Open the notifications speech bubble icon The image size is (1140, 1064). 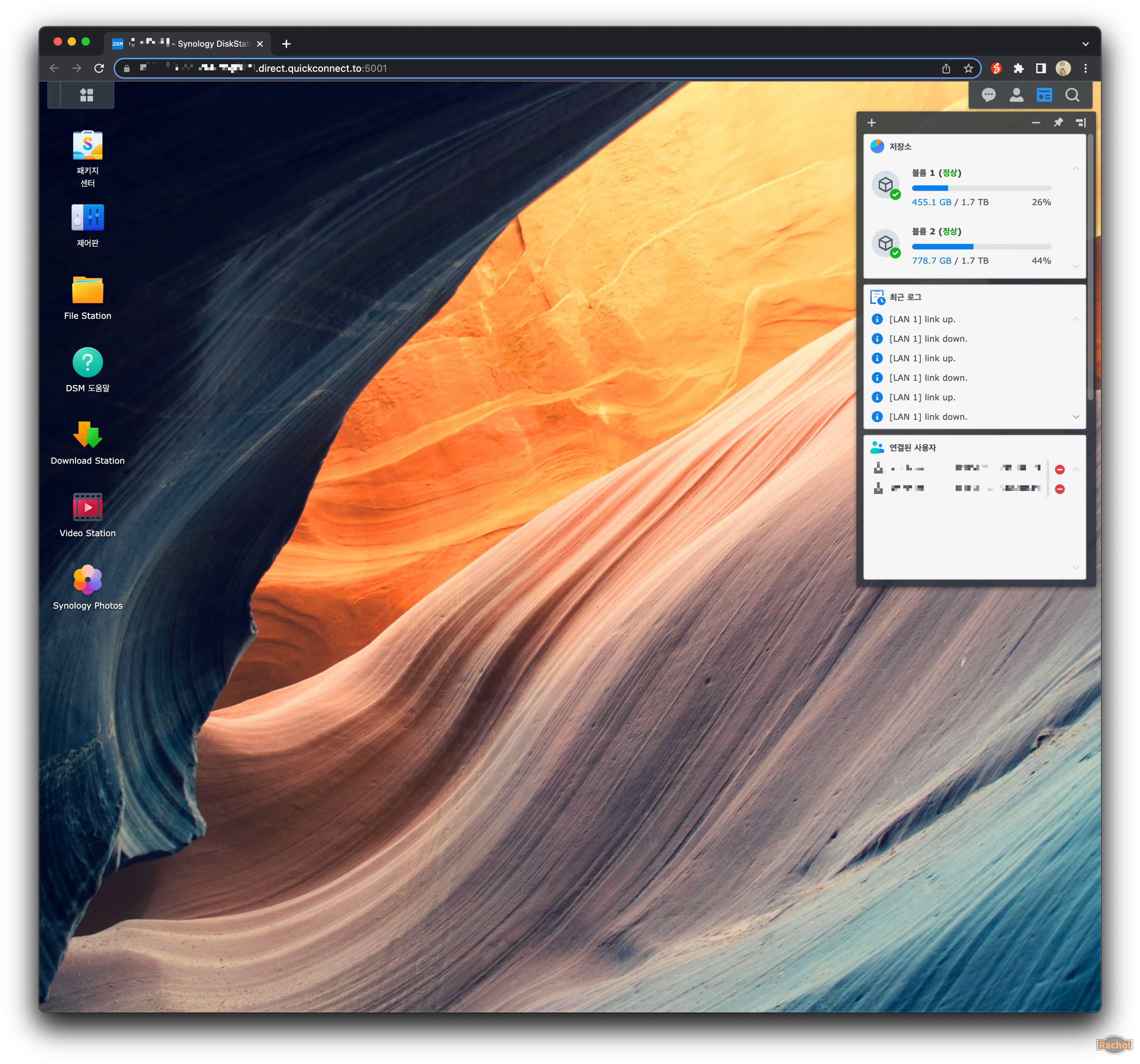[x=988, y=95]
